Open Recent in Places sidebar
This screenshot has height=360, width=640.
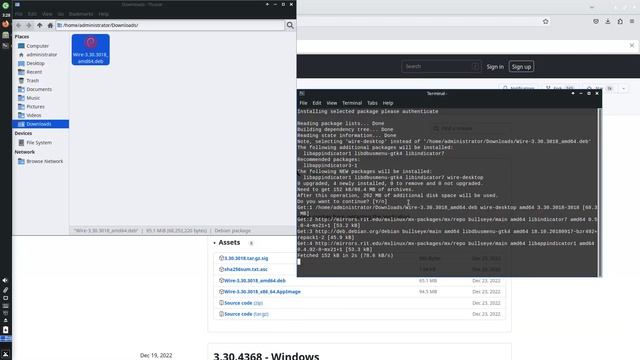34,72
